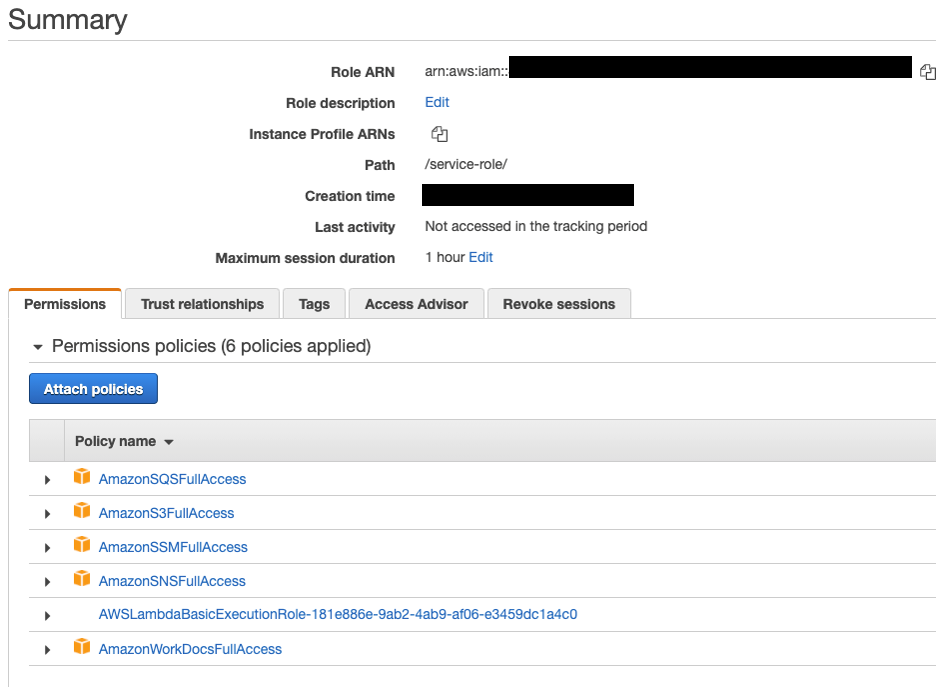Click the AmazonS3FullAccess policy cube icon
941x692 pixels.
[82, 511]
